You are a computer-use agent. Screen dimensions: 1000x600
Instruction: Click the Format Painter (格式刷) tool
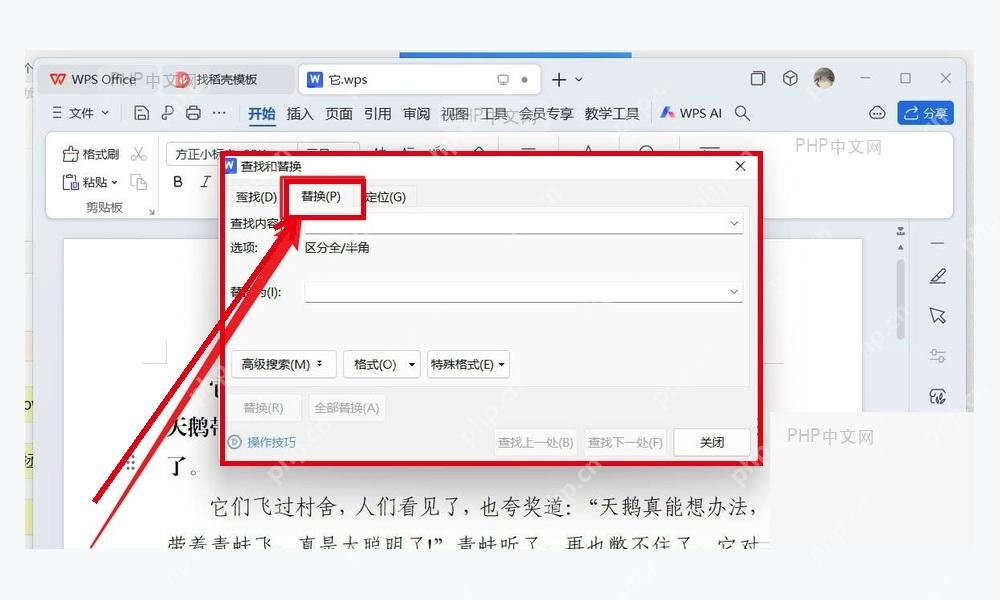pyautogui.click(x=91, y=154)
